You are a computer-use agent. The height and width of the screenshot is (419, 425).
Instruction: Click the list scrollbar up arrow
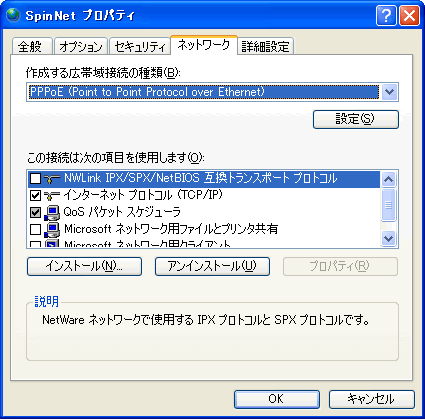(x=388, y=179)
